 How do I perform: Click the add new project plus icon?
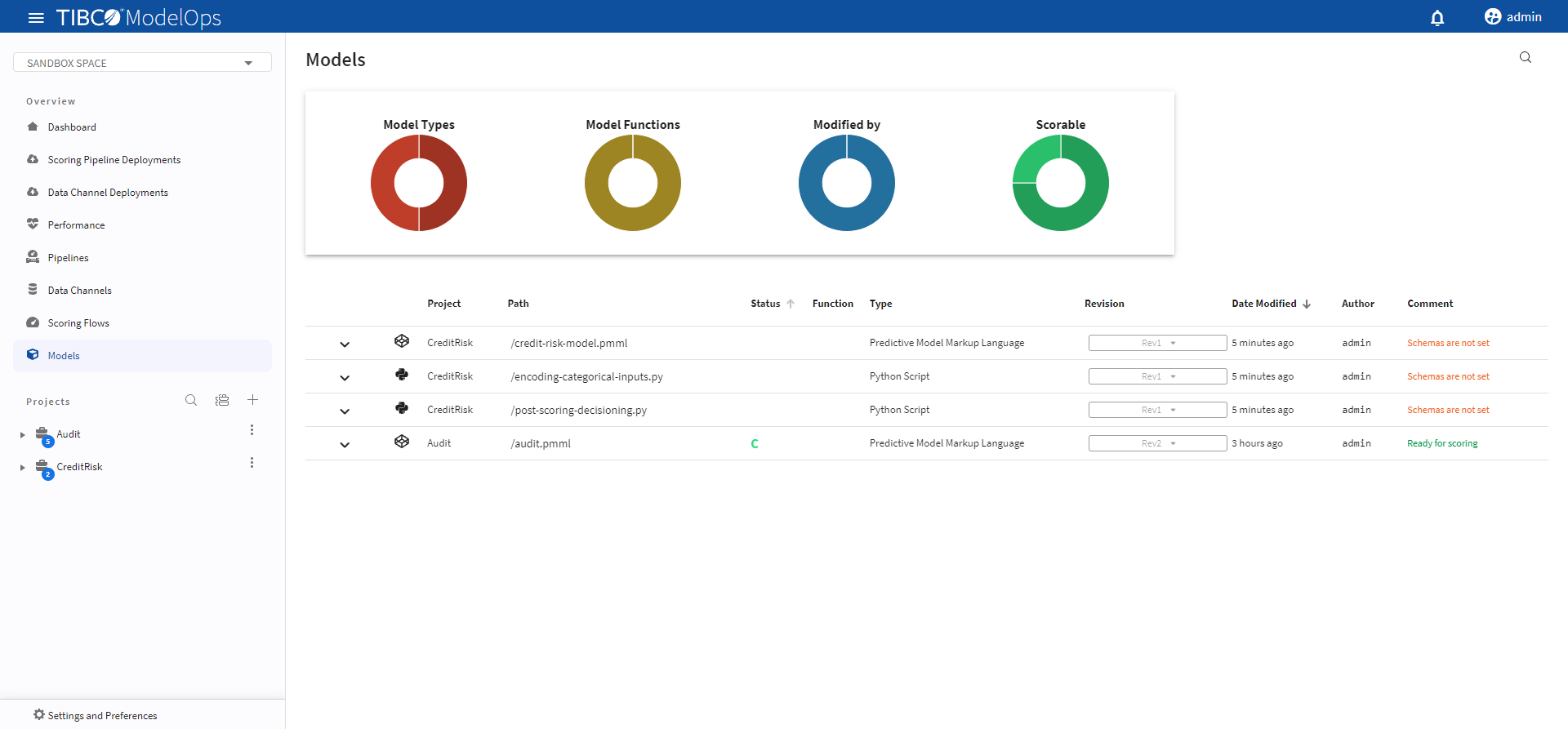(253, 400)
